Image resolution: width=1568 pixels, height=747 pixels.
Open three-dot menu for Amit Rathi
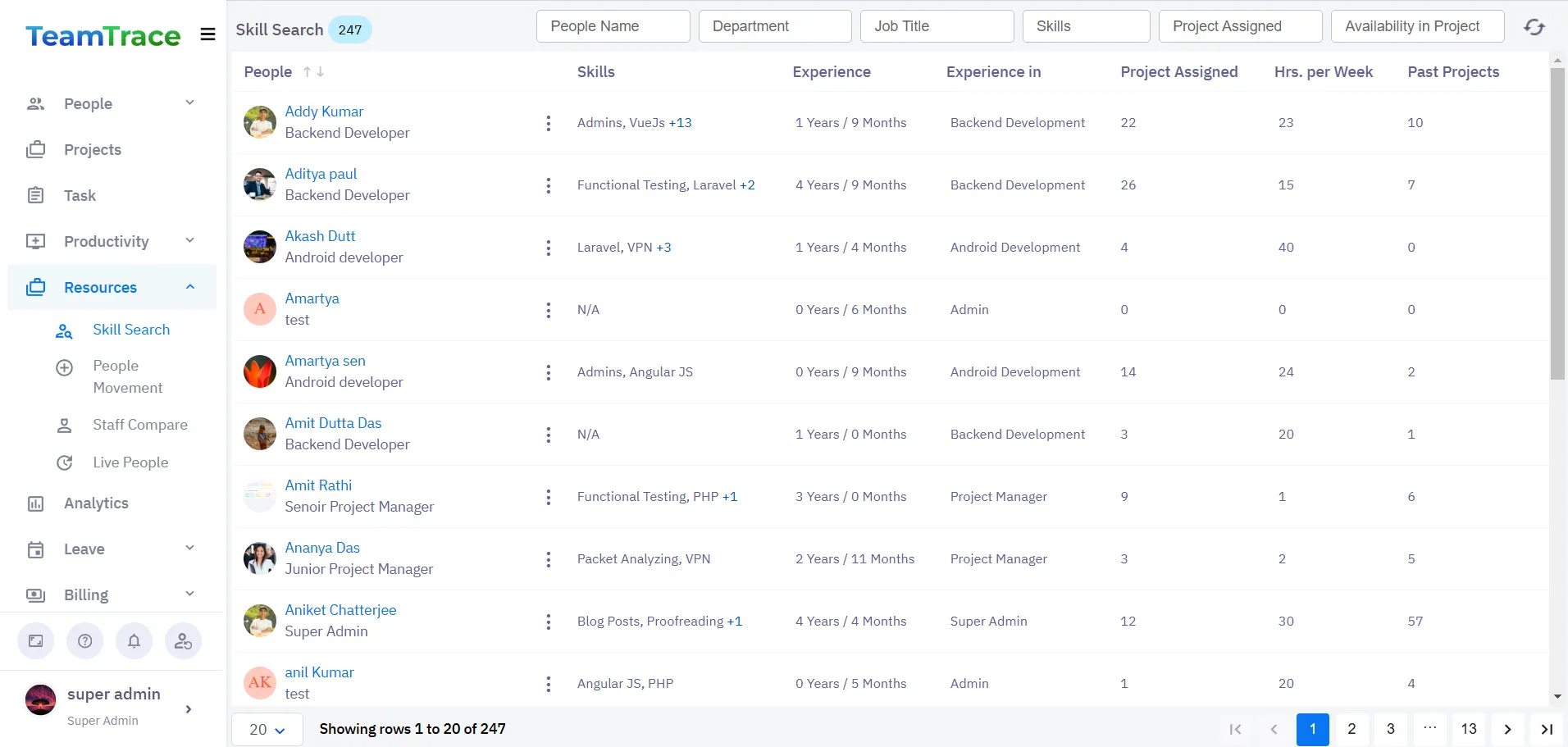click(x=548, y=497)
